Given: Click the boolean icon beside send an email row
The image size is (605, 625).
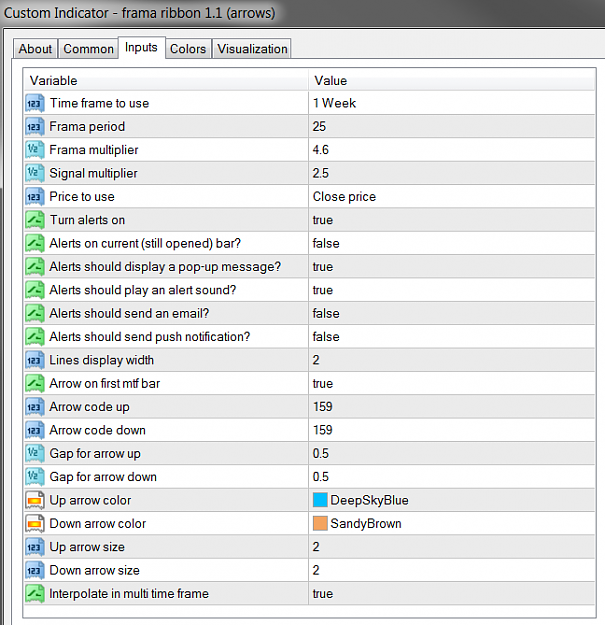Looking at the screenshot, I should 34,314.
